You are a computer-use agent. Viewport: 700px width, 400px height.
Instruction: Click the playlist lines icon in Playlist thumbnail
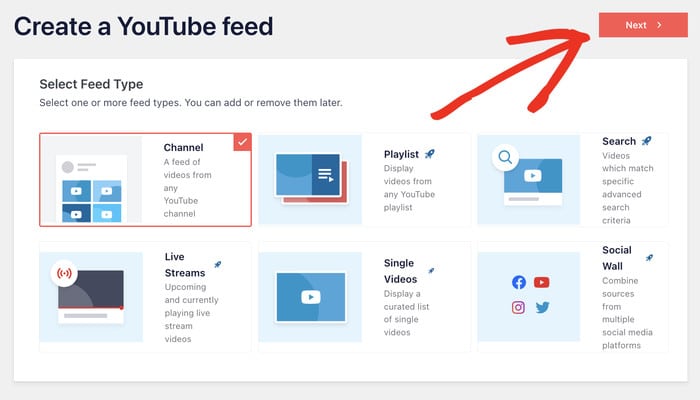(325, 175)
